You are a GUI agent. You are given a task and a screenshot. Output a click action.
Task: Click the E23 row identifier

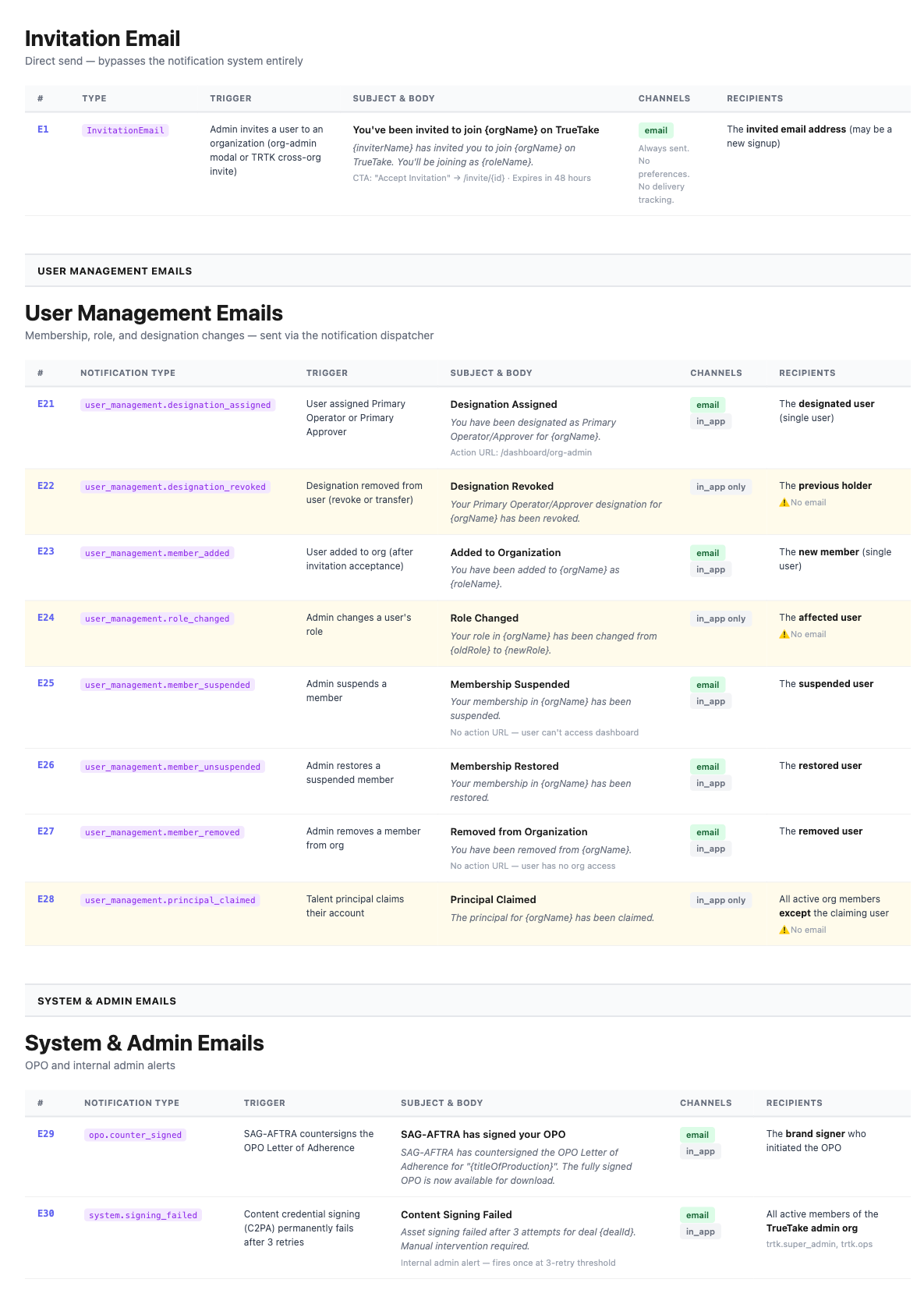coord(46,551)
